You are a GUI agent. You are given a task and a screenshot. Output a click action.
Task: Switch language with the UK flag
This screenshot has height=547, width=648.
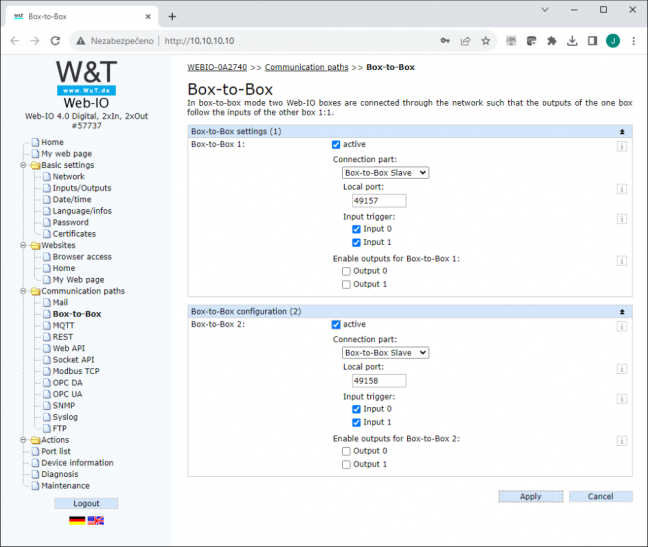(x=95, y=521)
